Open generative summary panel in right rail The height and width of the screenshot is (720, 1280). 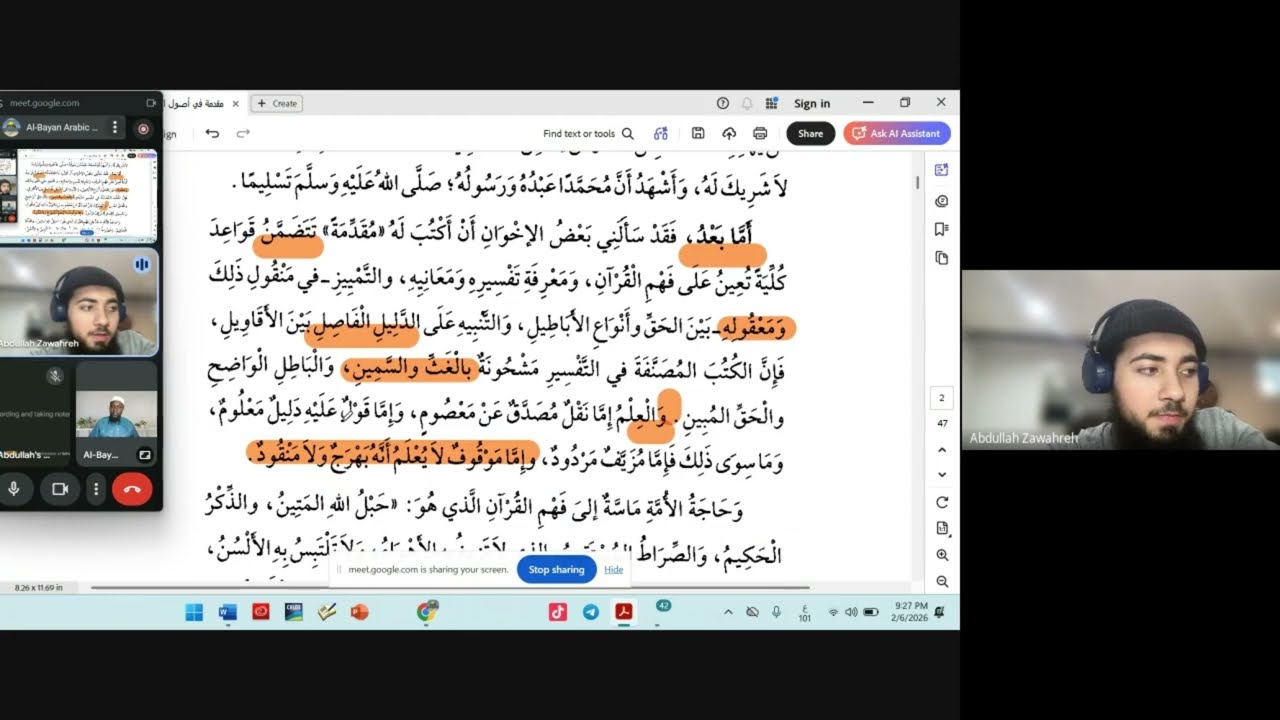pos(941,170)
